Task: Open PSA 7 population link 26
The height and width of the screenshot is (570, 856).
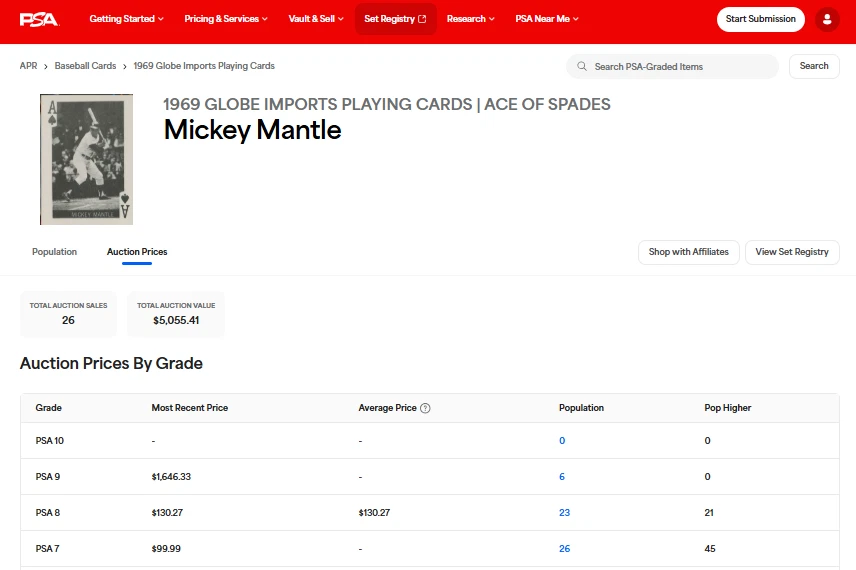Action: 564,549
